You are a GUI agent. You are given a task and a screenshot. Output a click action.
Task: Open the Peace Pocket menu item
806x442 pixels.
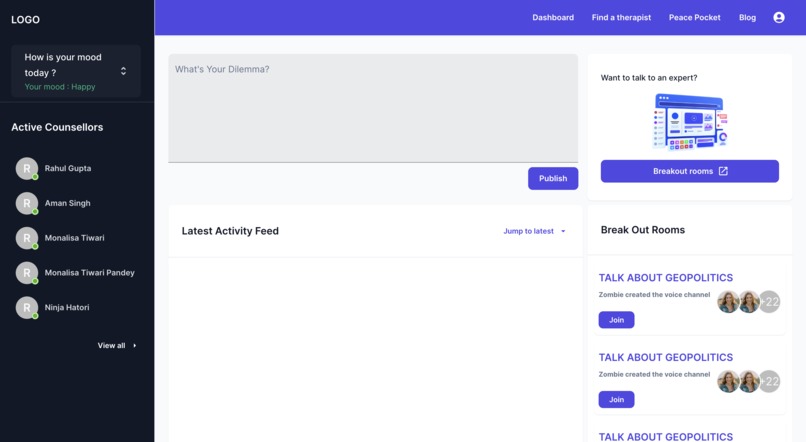(x=694, y=17)
